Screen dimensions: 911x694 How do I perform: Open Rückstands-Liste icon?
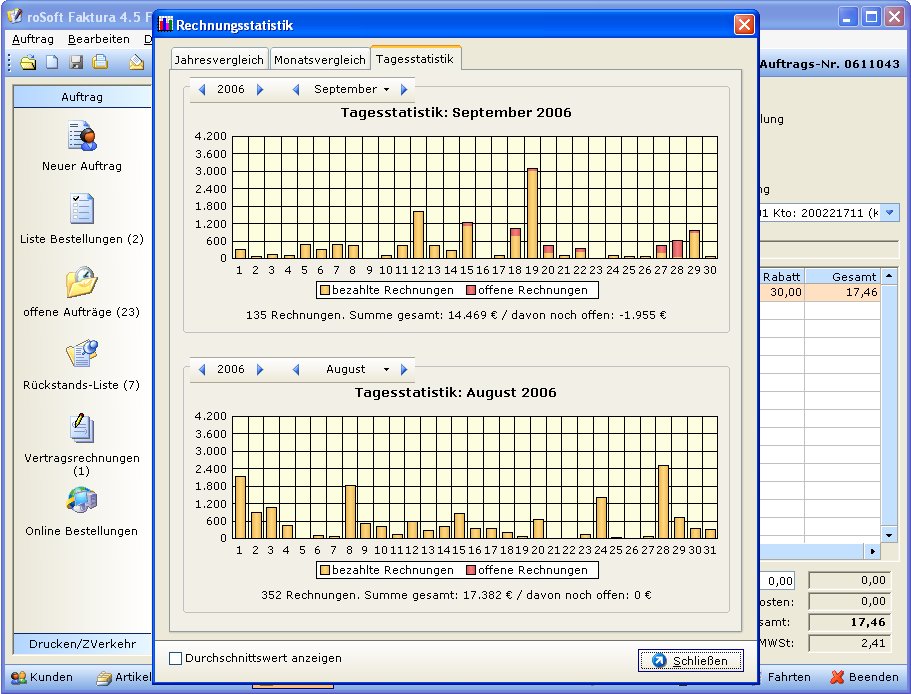click(81, 355)
